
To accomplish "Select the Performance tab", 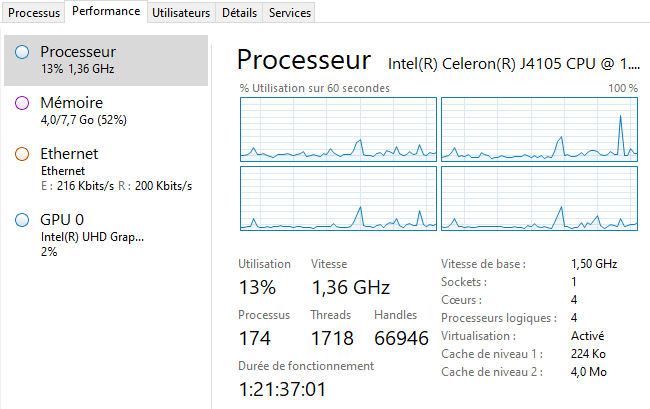I will coord(107,12).
